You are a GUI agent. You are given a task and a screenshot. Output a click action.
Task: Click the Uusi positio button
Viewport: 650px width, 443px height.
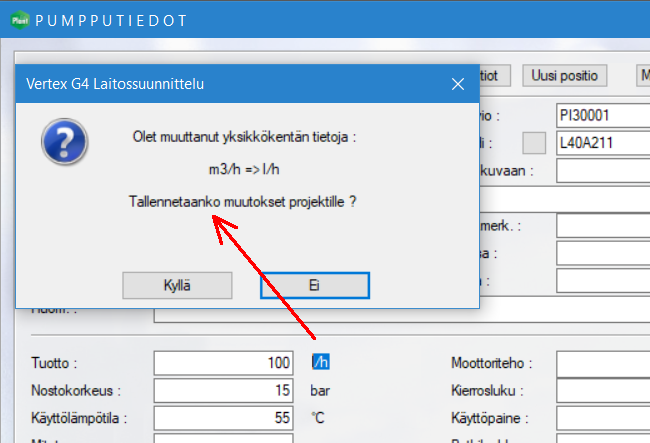[564, 75]
